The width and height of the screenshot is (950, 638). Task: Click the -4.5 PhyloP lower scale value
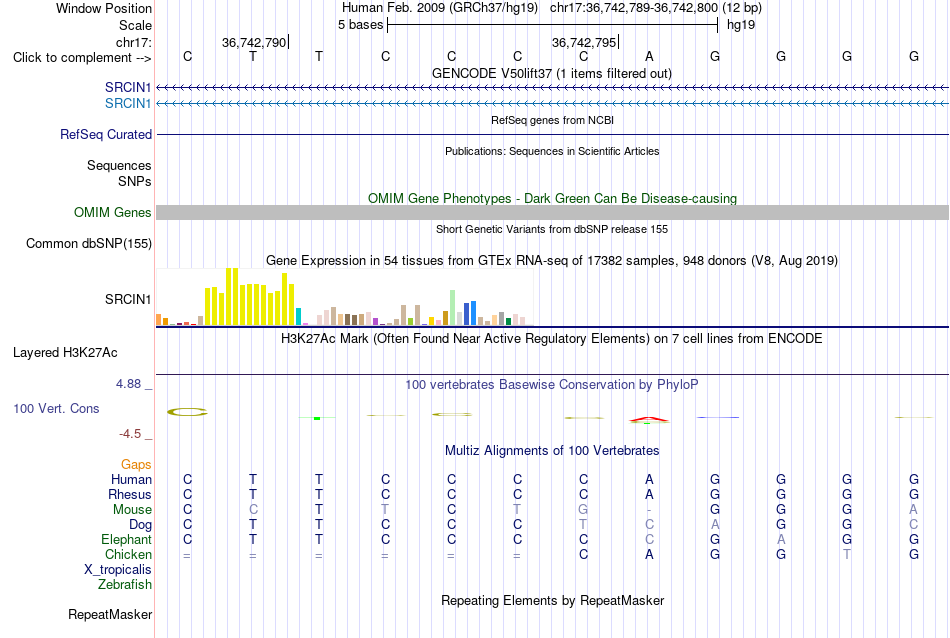(x=130, y=434)
